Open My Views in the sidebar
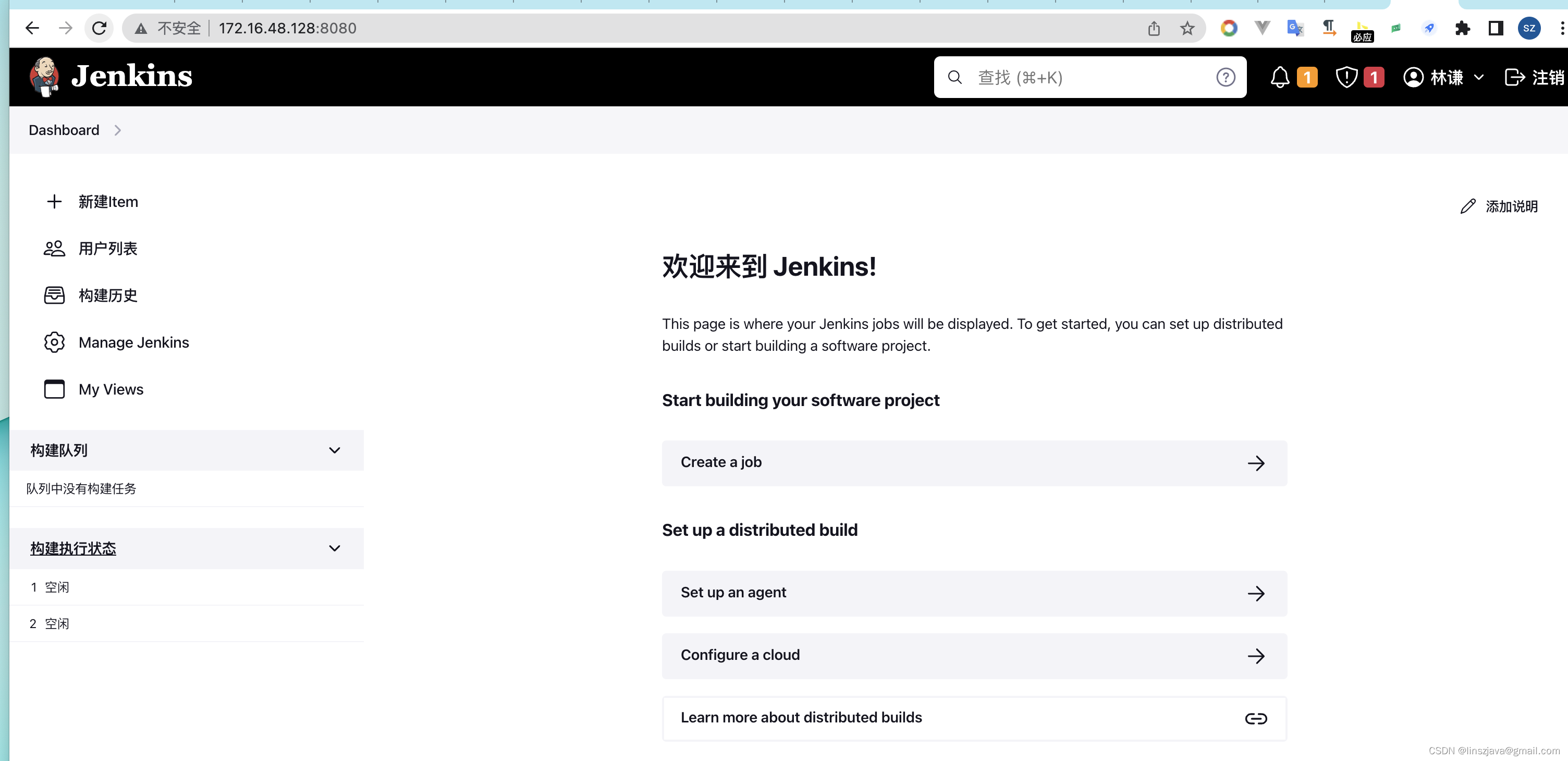 point(111,389)
